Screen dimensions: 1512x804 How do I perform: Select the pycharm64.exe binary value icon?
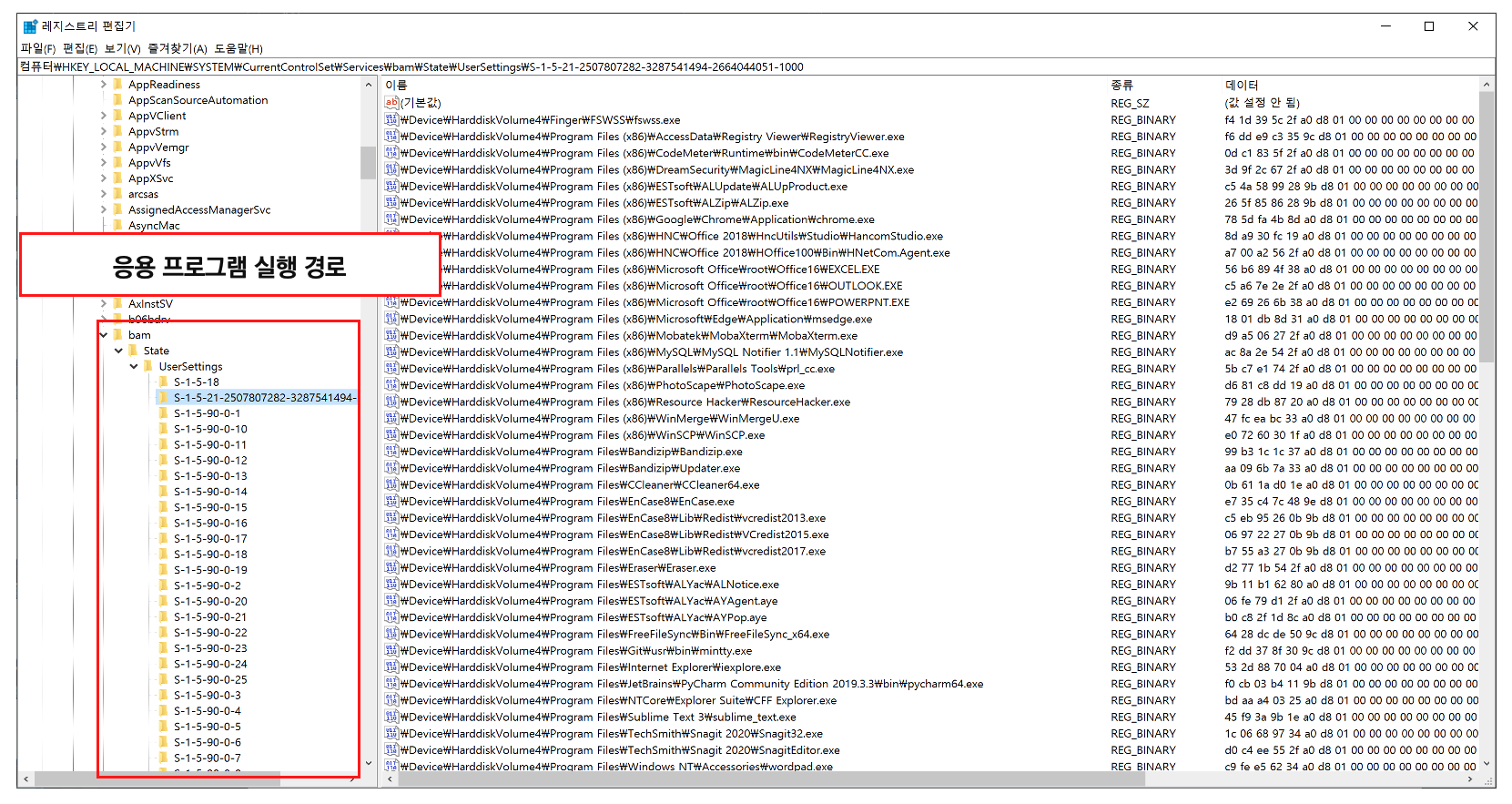coord(391,684)
